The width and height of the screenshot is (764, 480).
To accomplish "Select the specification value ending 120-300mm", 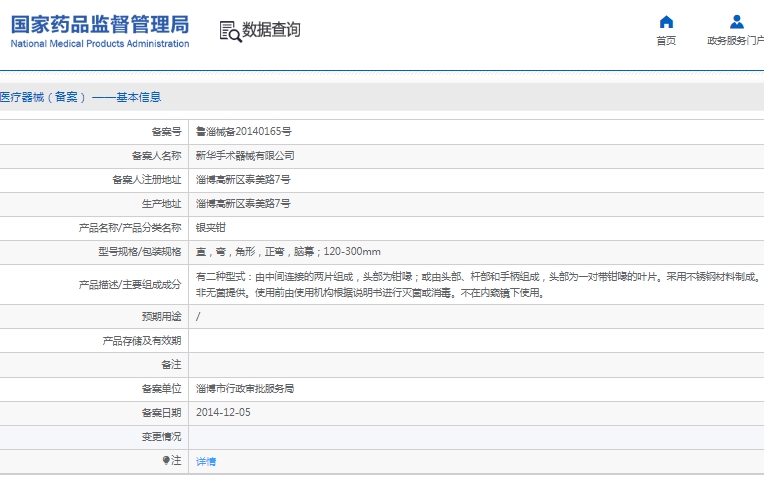I will tap(288, 251).
